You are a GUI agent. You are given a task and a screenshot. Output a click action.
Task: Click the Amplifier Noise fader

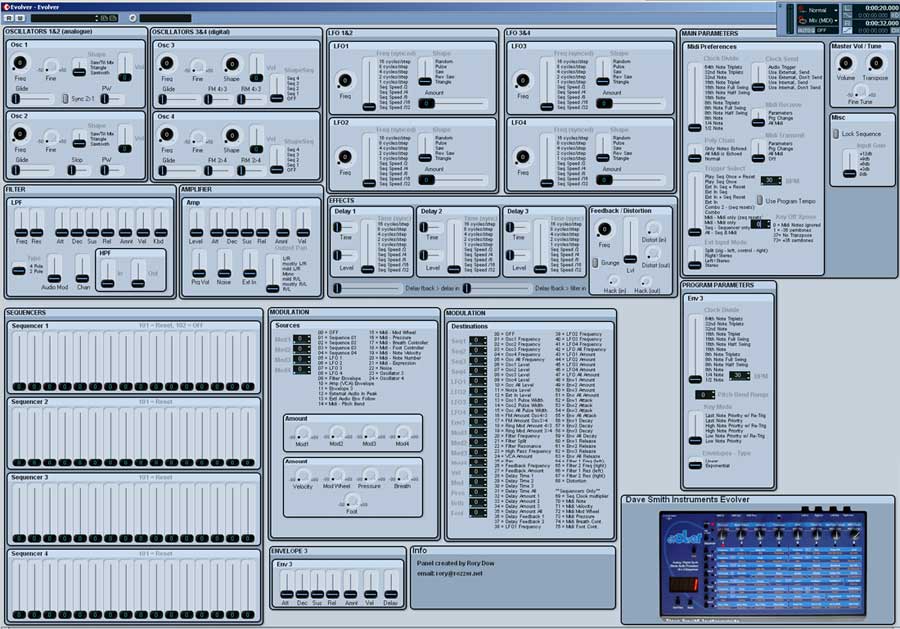224,265
